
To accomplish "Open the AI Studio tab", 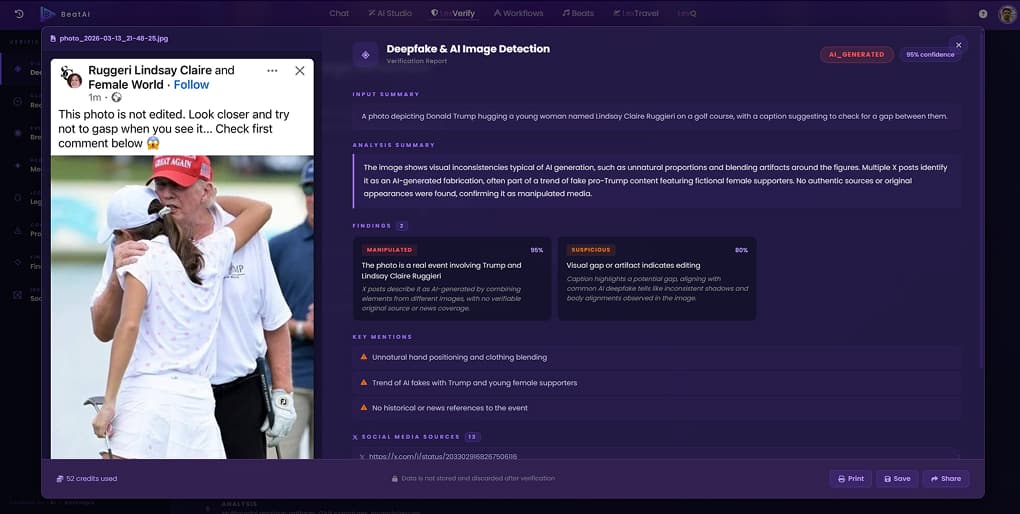I will (x=389, y=13).
